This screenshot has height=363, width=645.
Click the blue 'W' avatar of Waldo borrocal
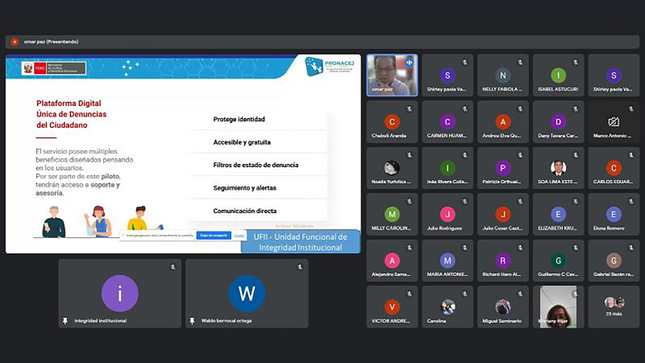[x=247, y=293]
